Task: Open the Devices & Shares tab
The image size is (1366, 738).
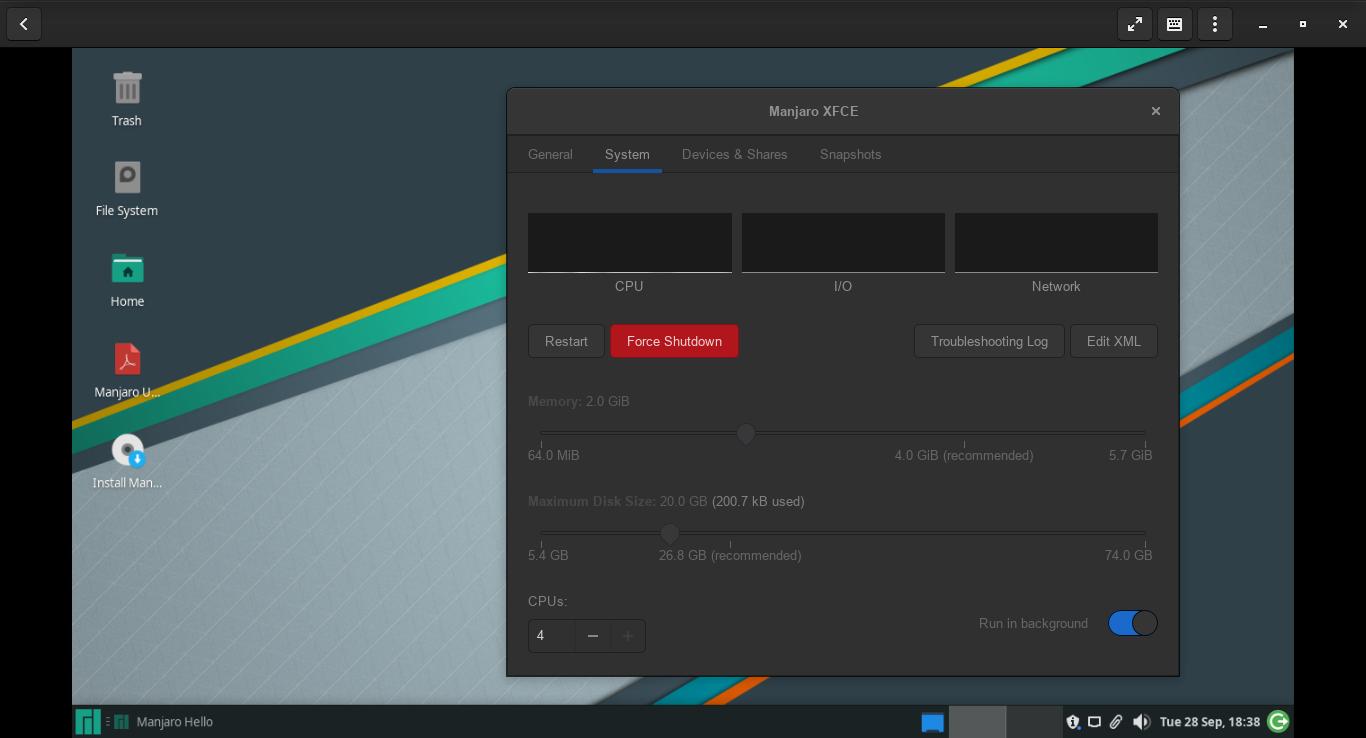Action: [x=734, y=154]
